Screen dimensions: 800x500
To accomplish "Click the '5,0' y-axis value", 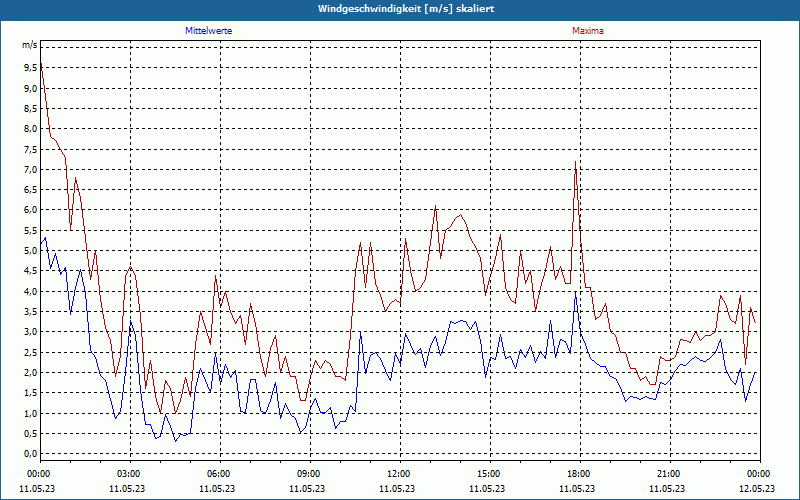I will click(x=31, y=251).
